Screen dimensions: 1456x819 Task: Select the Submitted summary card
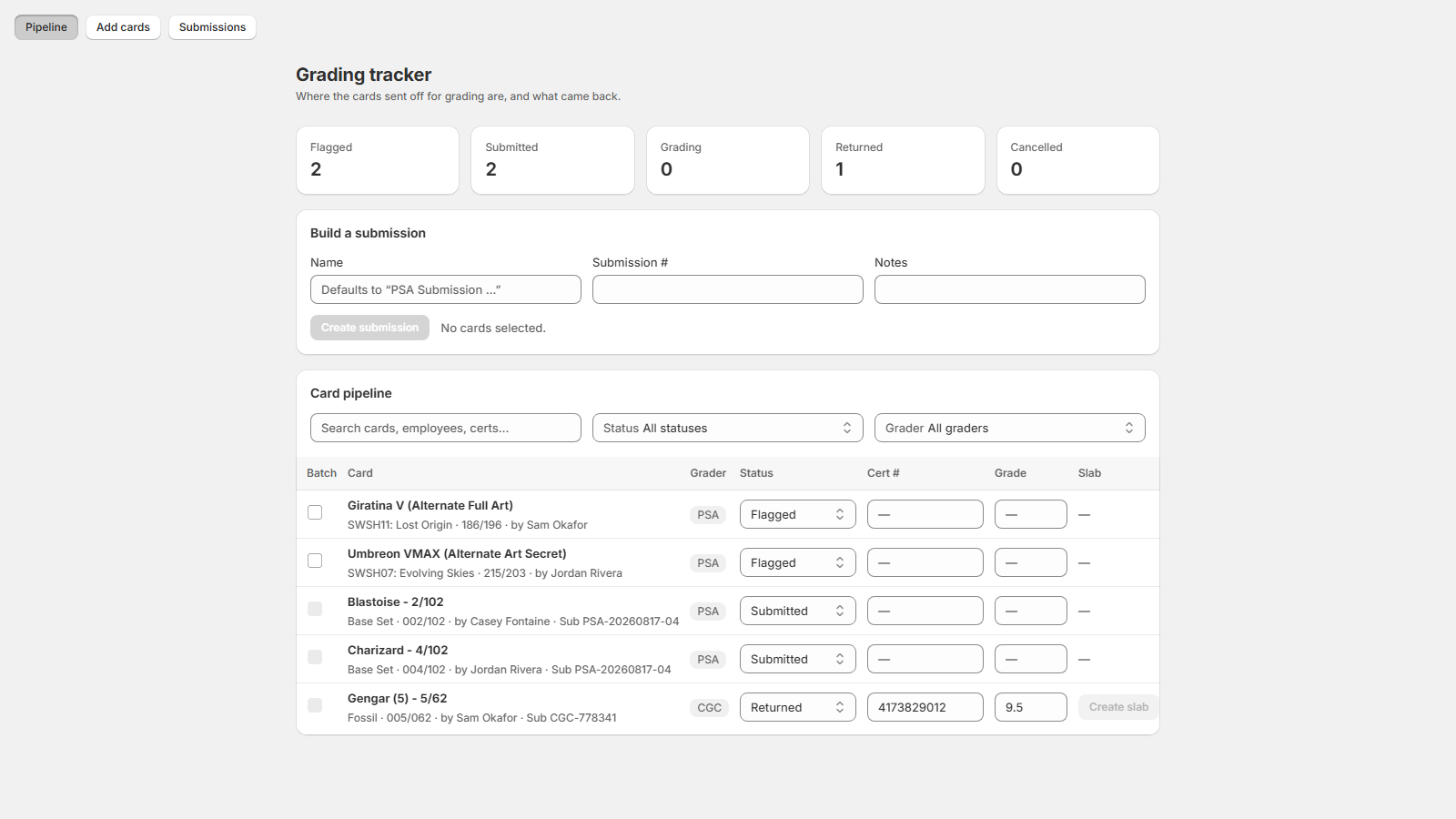point(552,160)
